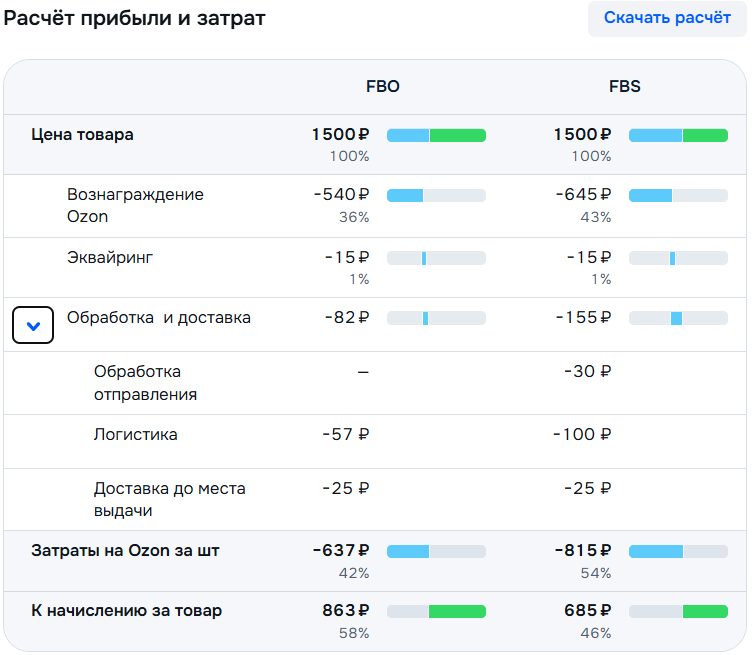Screen dimensions: 754x655
Task: Click the Доставка до места выдачи label
Action: (x=169, y=499)
